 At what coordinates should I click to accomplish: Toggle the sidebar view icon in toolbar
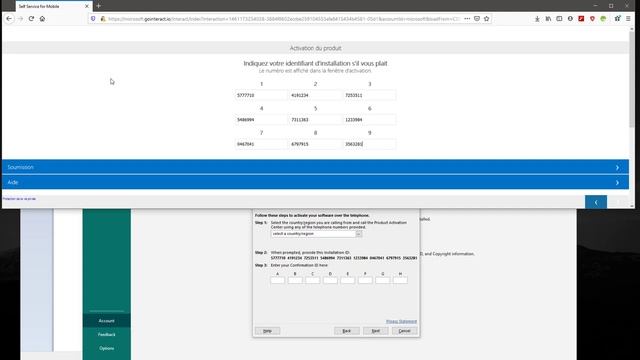(x=559, y=19)
